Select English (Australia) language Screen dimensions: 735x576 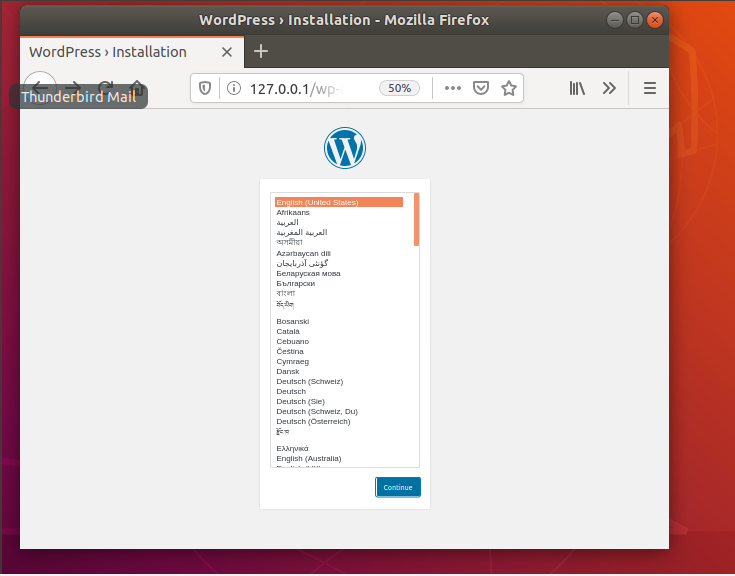(x=339, y=459)
